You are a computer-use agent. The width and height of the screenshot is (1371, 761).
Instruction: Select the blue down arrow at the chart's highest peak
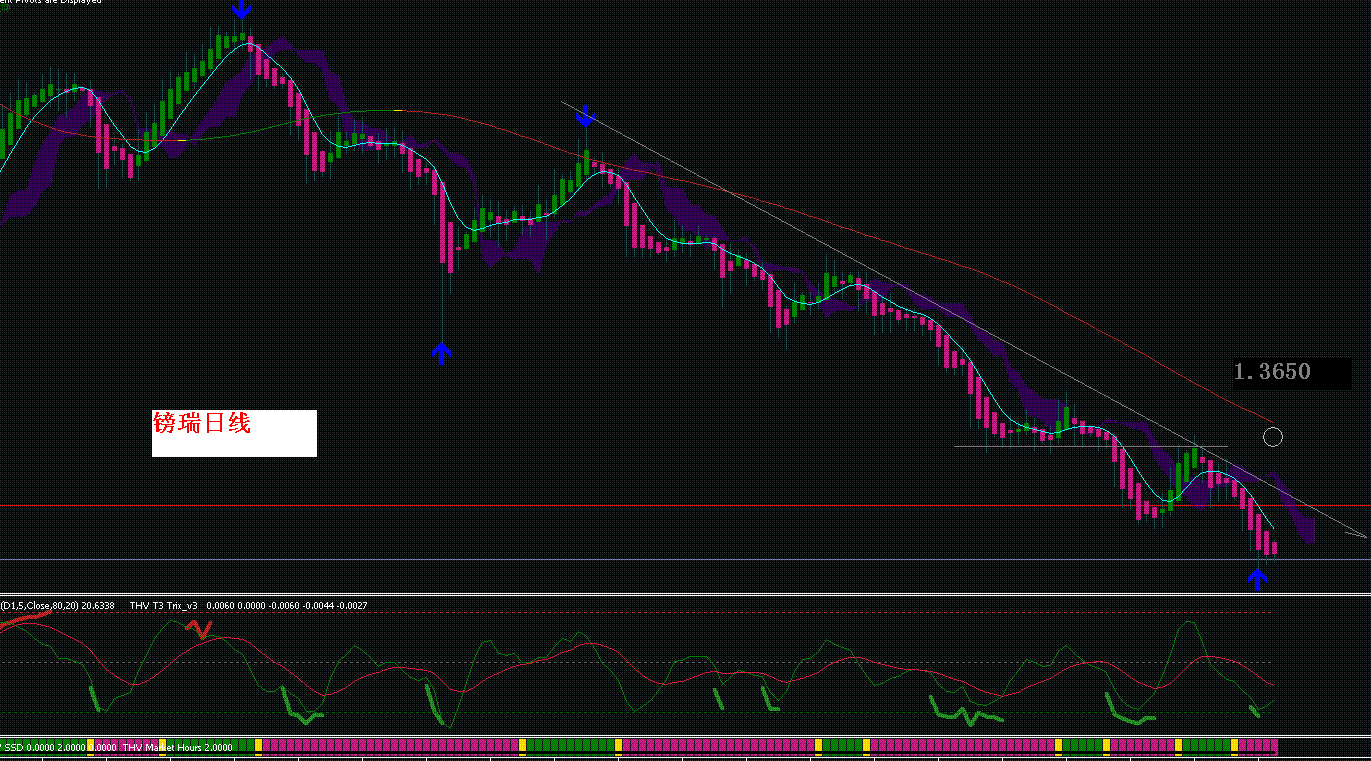242,10
